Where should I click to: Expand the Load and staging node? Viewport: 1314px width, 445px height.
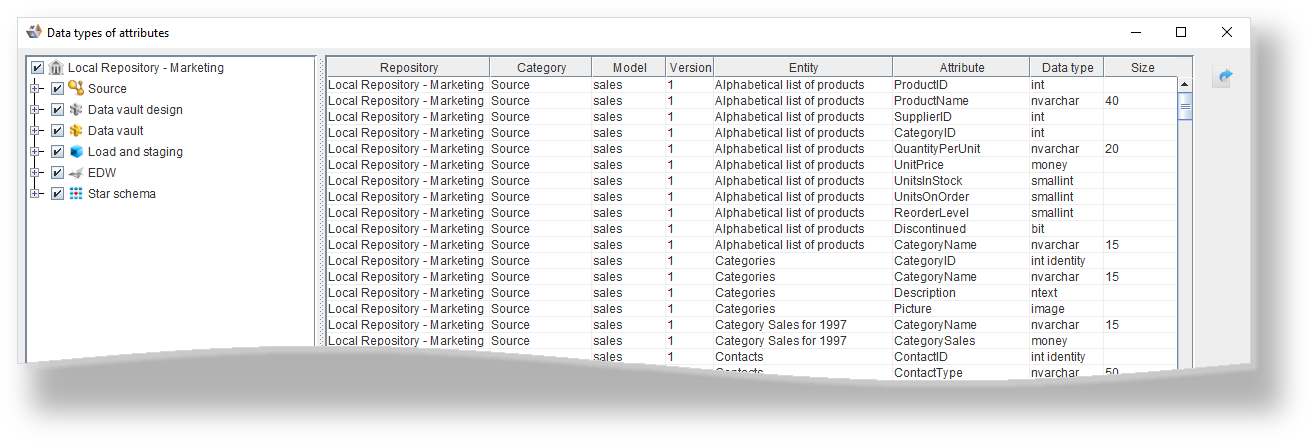pyautogui.click(x=36, y=152)
